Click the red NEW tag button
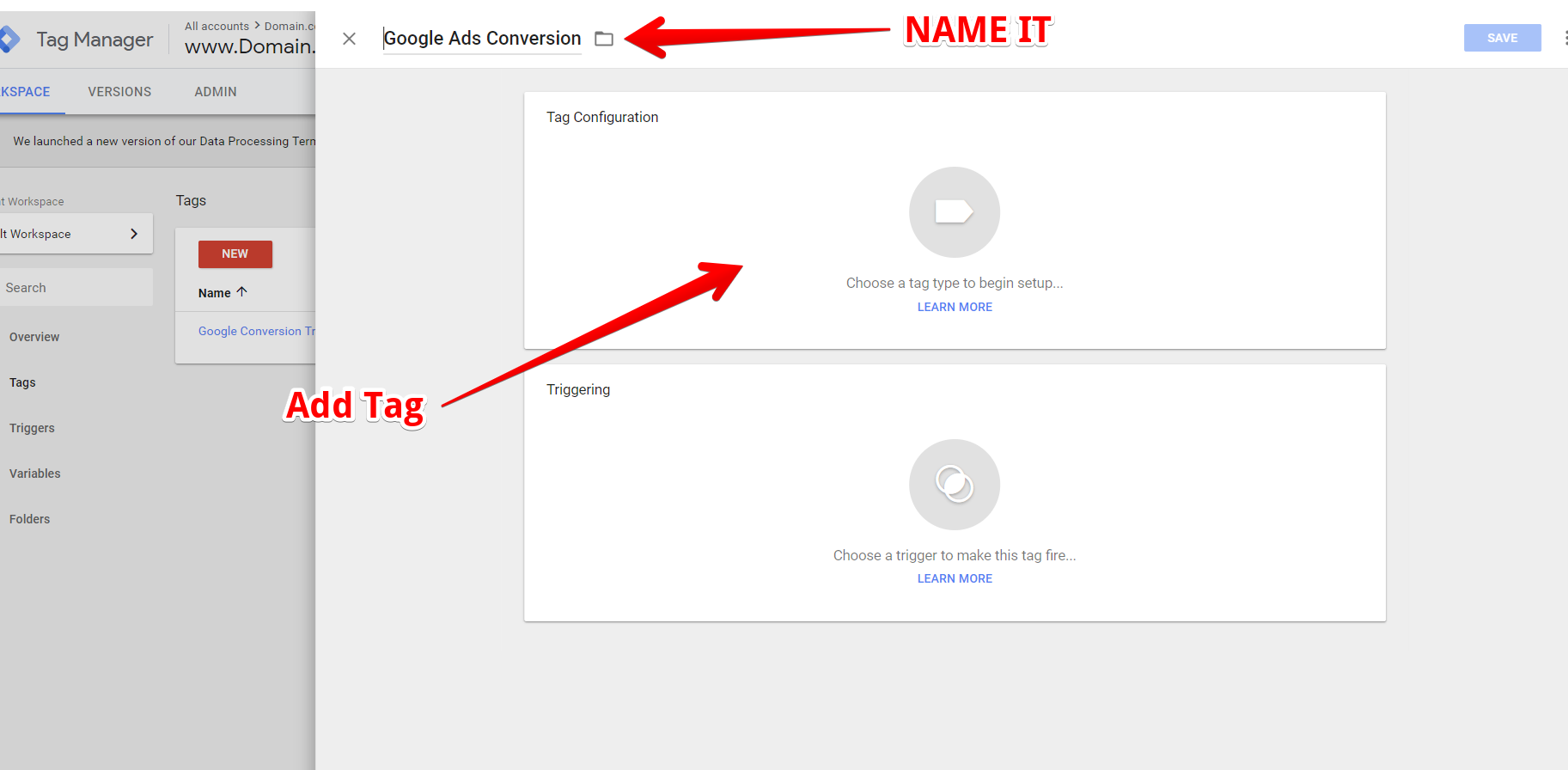Image resolution: width=1568 pixels, height=770 pixels. (x=235, y=254)
